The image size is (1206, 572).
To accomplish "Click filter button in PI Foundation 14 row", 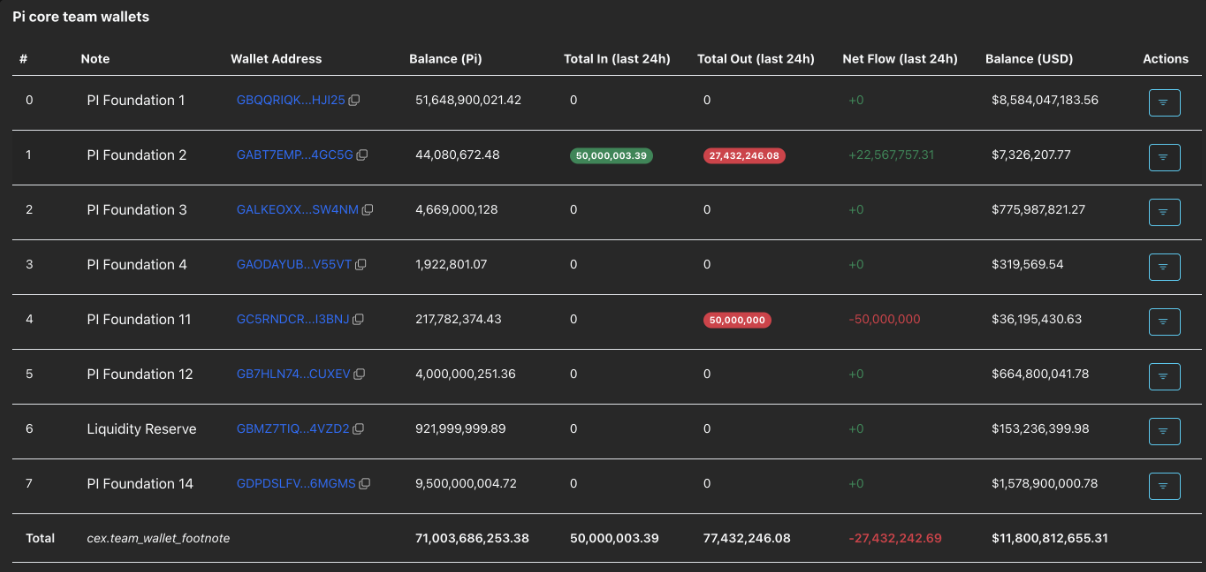I will [x=1164, y=486].
